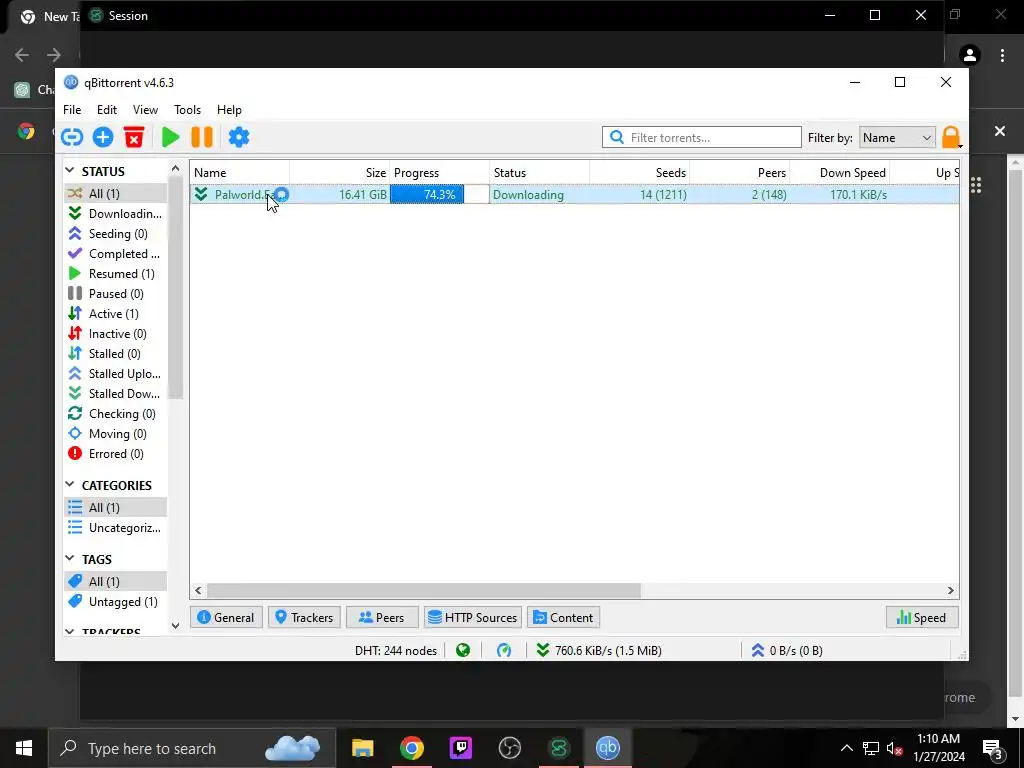Screen dimensions: 1024x768
Task: Select the Inactive (0) filter
Action: [x=115, y=334]
